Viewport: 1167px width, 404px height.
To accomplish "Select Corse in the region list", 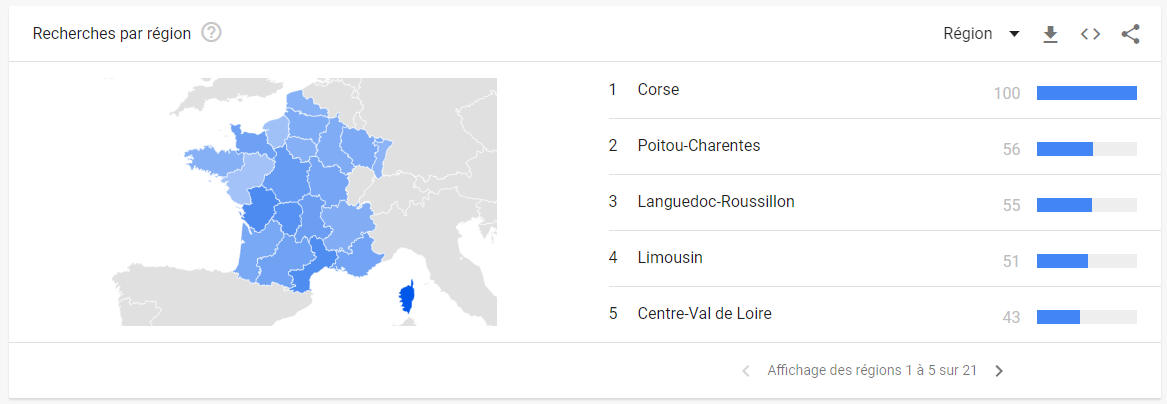I will pyautogui.click(x=658, y=90).
